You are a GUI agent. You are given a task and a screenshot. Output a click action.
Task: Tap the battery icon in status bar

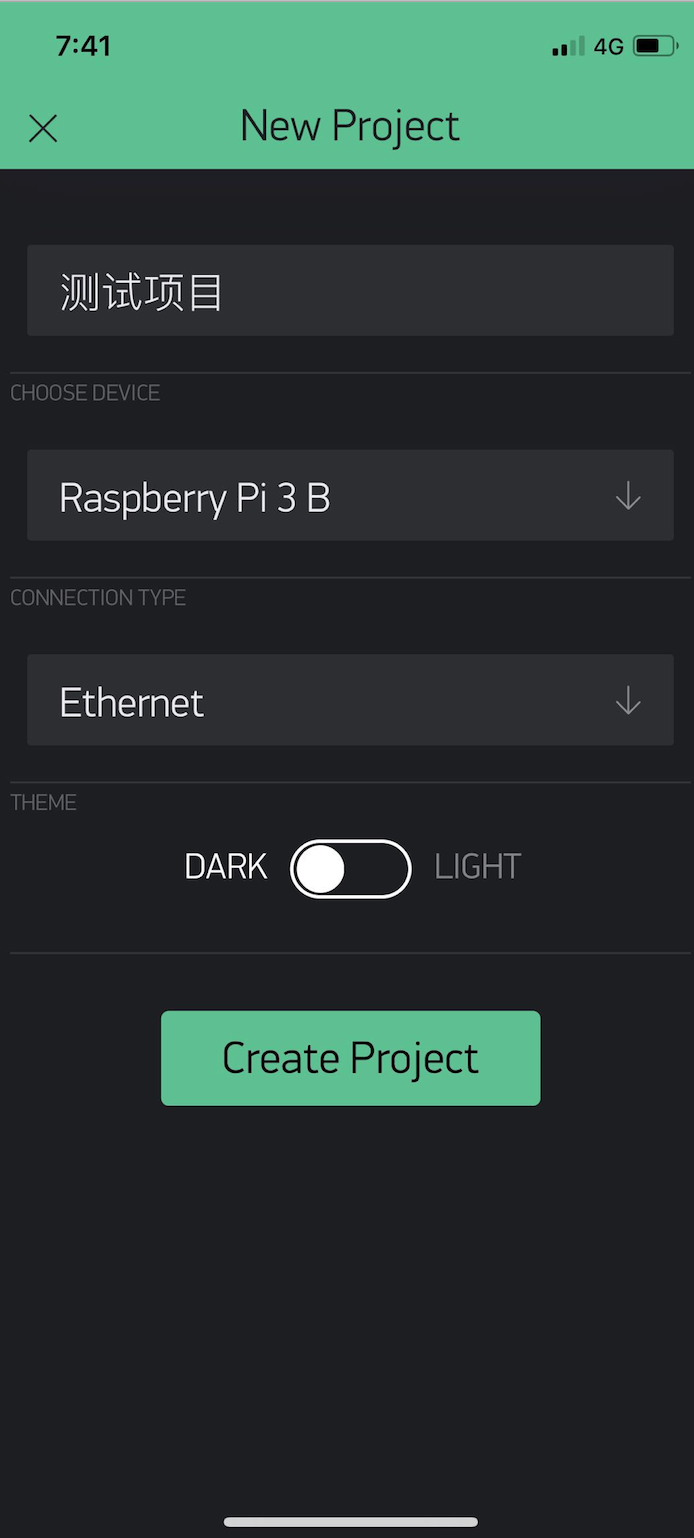pos(656,46)
